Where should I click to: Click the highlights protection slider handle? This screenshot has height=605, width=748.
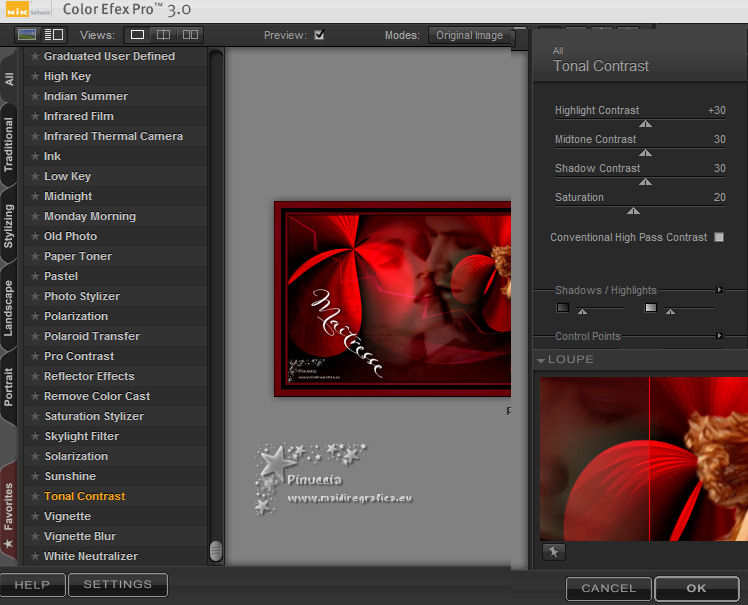click(x=671, y=312)
